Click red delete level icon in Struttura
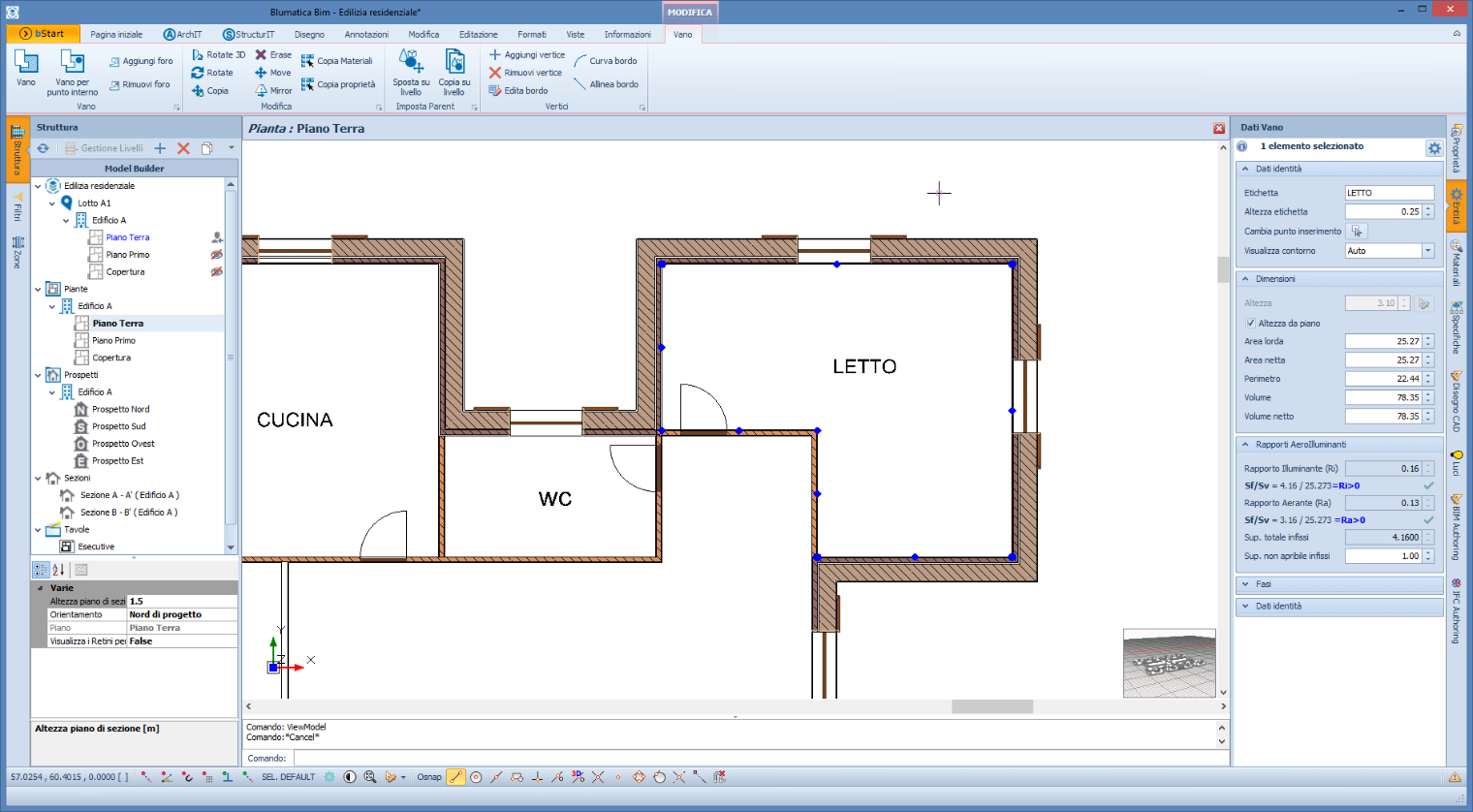Viewport: 1473px width, 812px height. pos(183,148)
